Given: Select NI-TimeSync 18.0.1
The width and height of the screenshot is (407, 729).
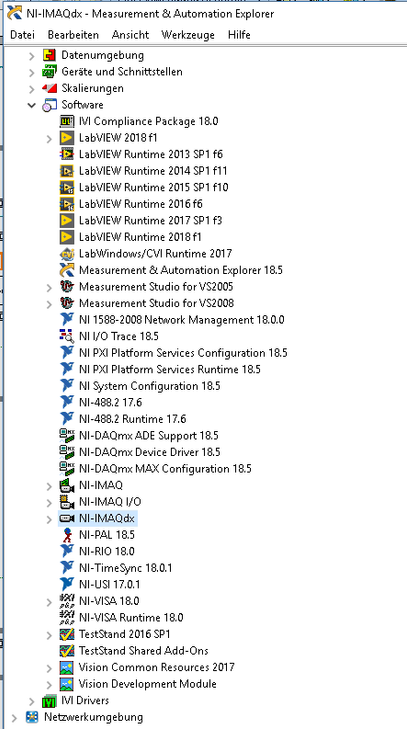Looking at the screenshot, I should point(126,568).
